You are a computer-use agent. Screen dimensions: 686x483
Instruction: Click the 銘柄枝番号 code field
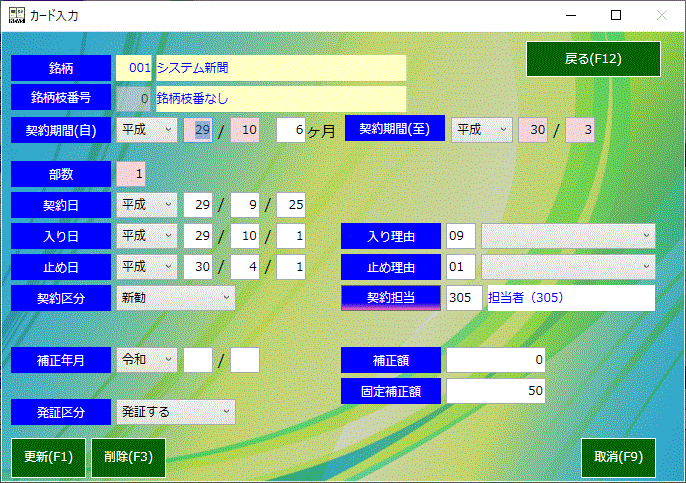click(x=133, y=99)
